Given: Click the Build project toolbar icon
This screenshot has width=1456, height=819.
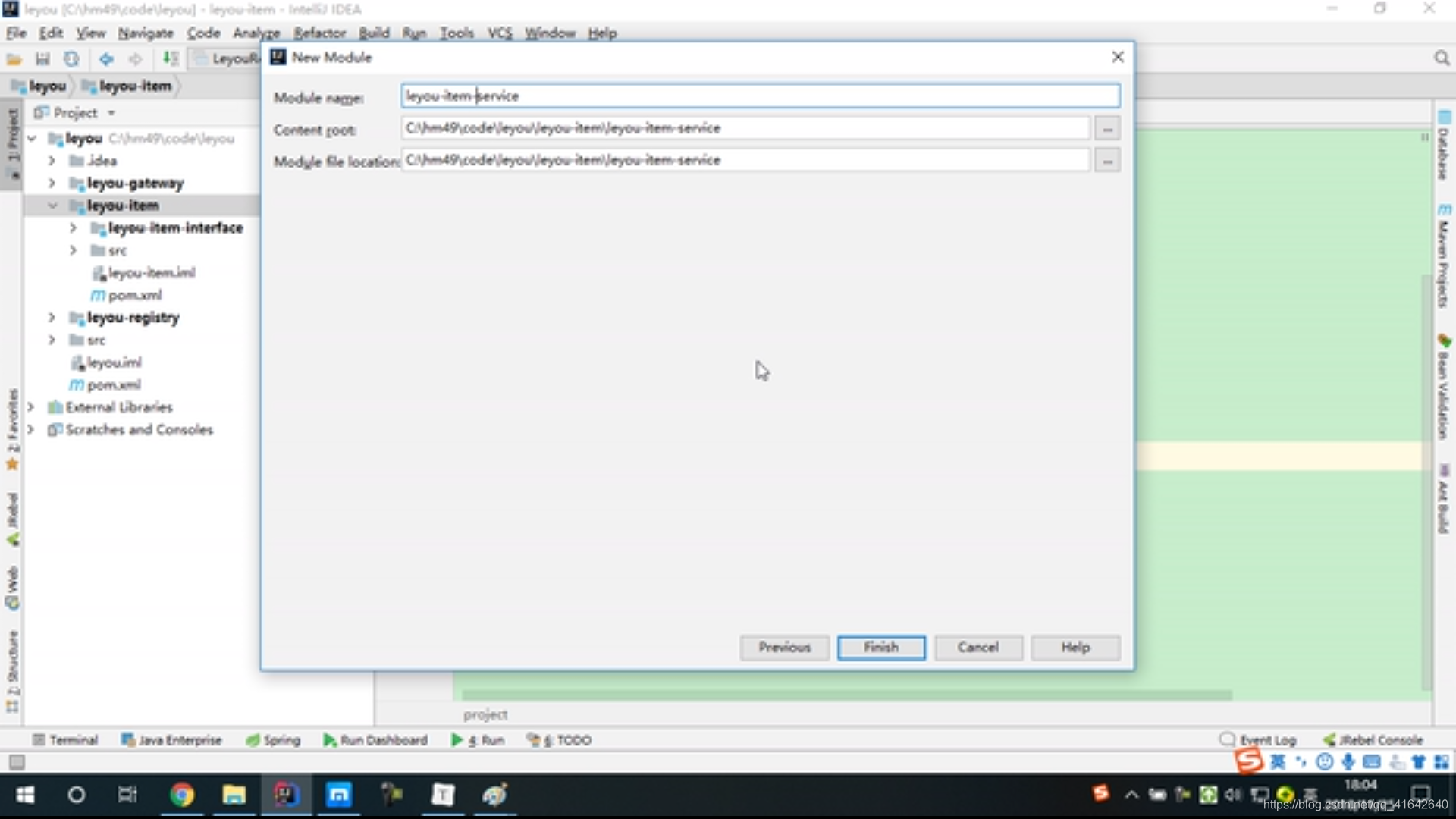Looking at the screenshot, I should (x=171, y=59).
